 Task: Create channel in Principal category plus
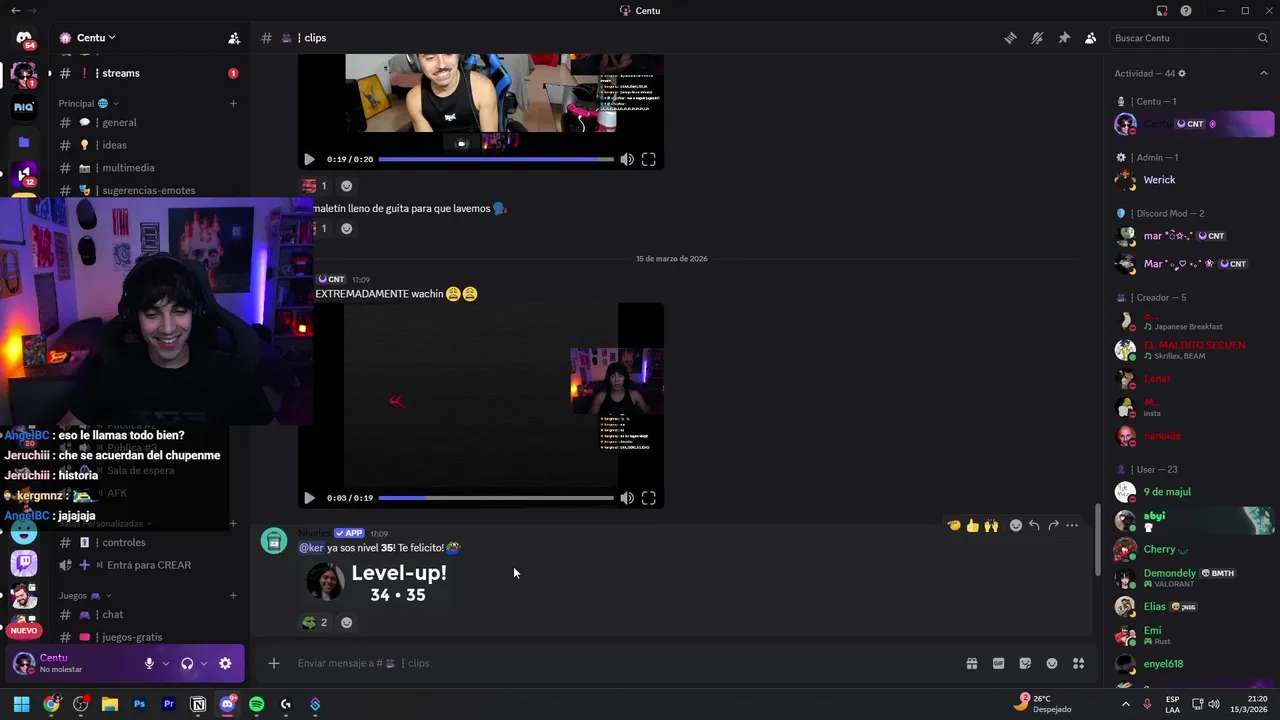233,103
